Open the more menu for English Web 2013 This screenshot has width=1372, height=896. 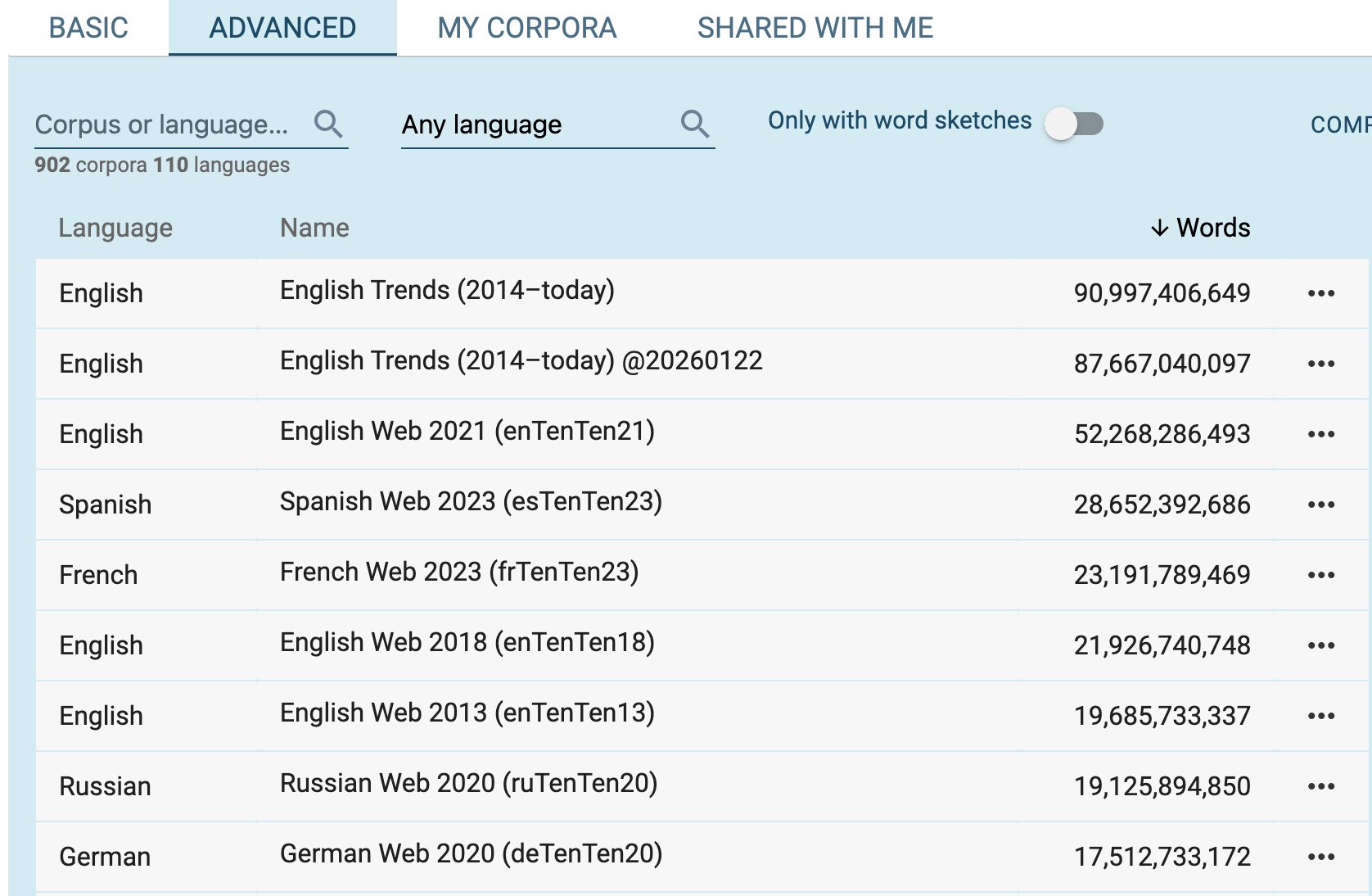1320,716
